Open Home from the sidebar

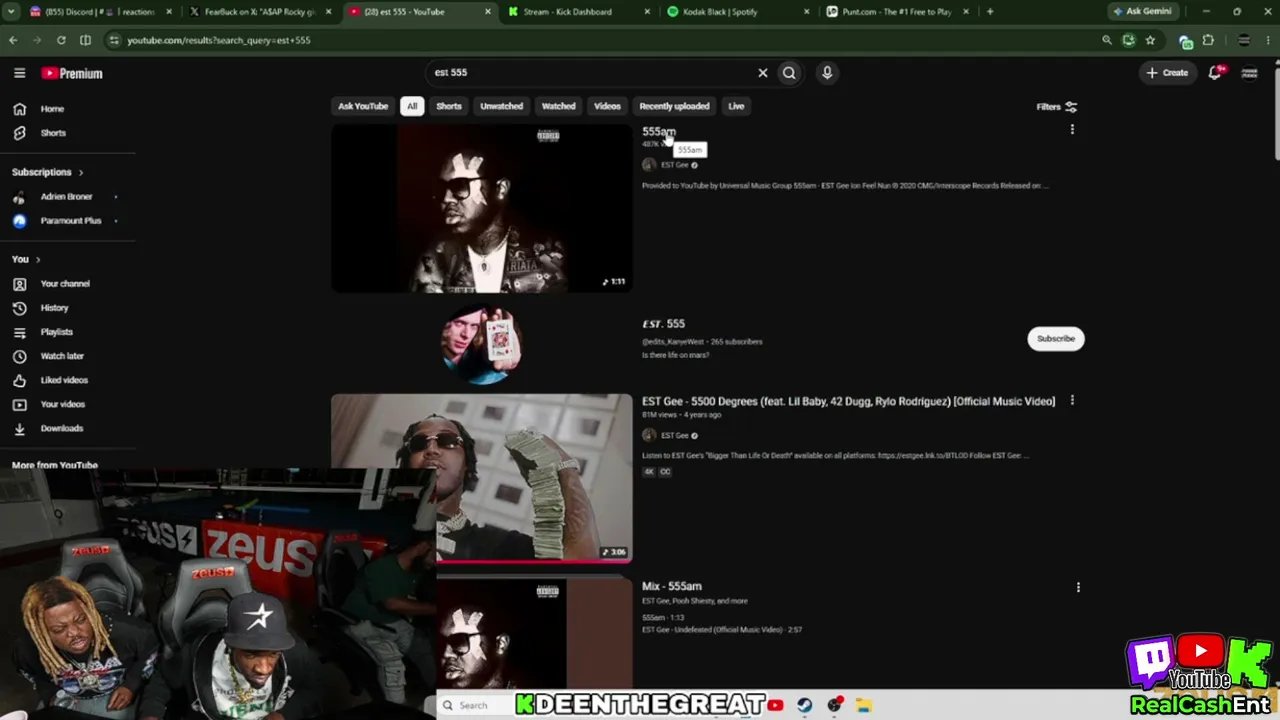pyautogui.click(x=52, y=109)
